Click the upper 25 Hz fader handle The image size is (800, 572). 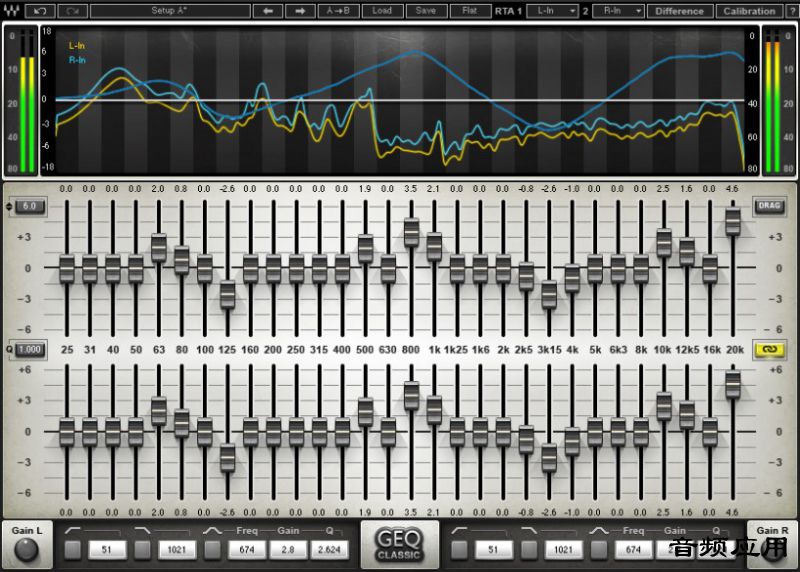67,268
